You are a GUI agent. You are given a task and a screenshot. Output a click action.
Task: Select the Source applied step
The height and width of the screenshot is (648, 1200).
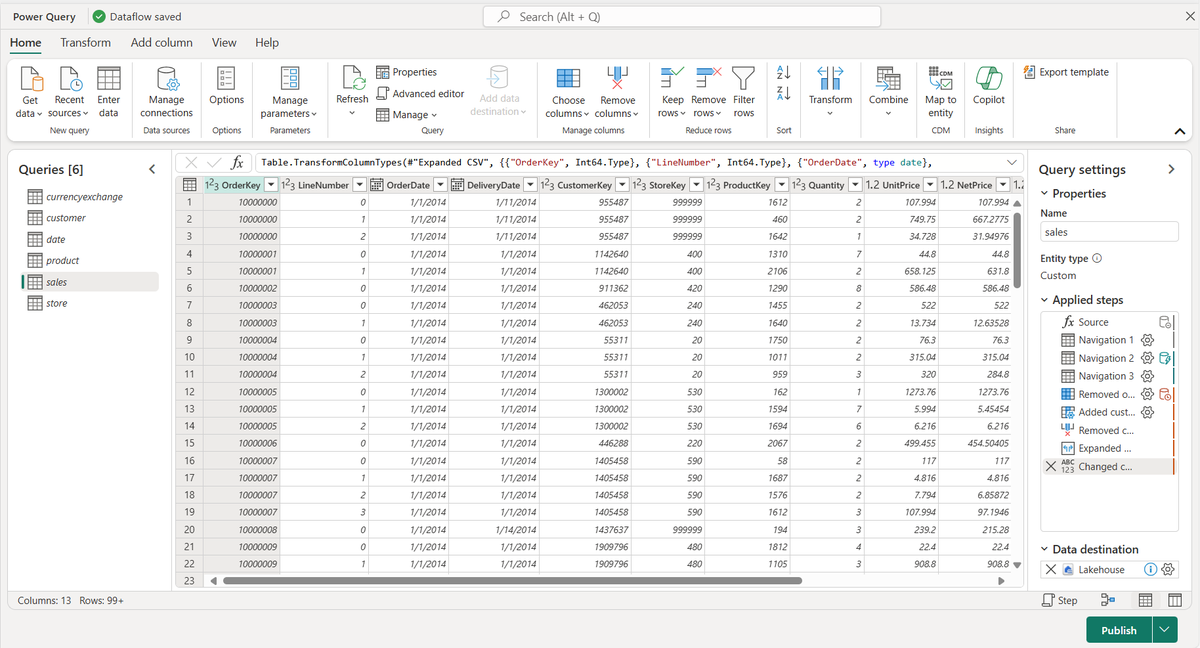pyautogui.click(x=1093, y=322)
